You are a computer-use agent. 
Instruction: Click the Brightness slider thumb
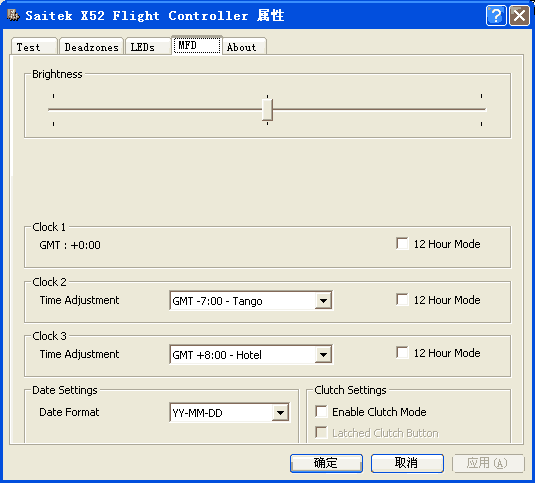(267, 109)
